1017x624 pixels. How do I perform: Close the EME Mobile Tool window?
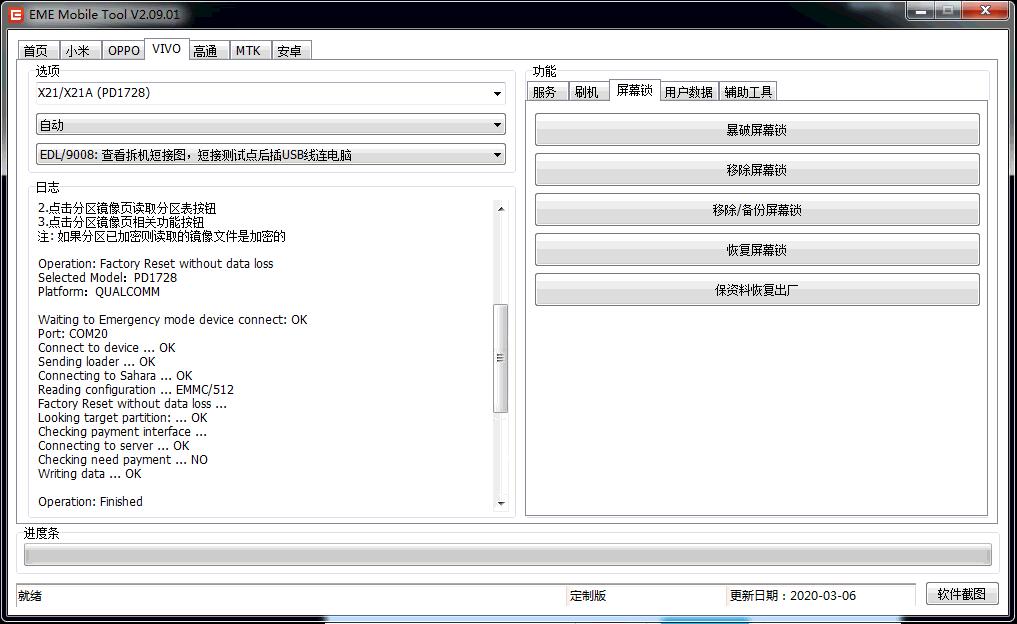pyautogui.click(x=985, y=10)
